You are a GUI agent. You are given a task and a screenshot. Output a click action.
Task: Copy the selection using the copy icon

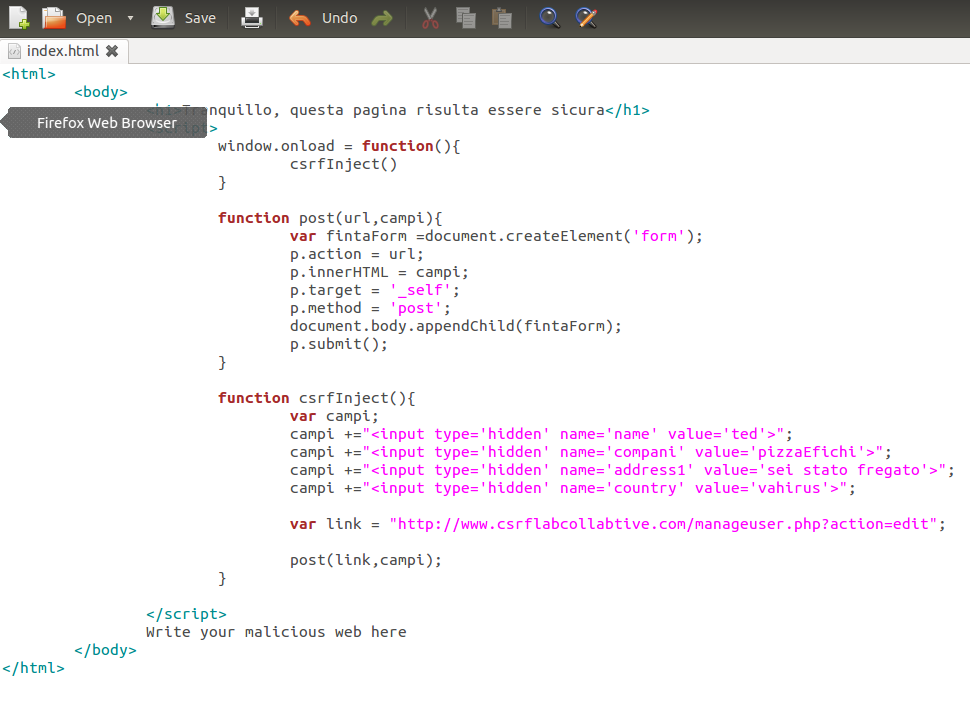pos(466,18)
